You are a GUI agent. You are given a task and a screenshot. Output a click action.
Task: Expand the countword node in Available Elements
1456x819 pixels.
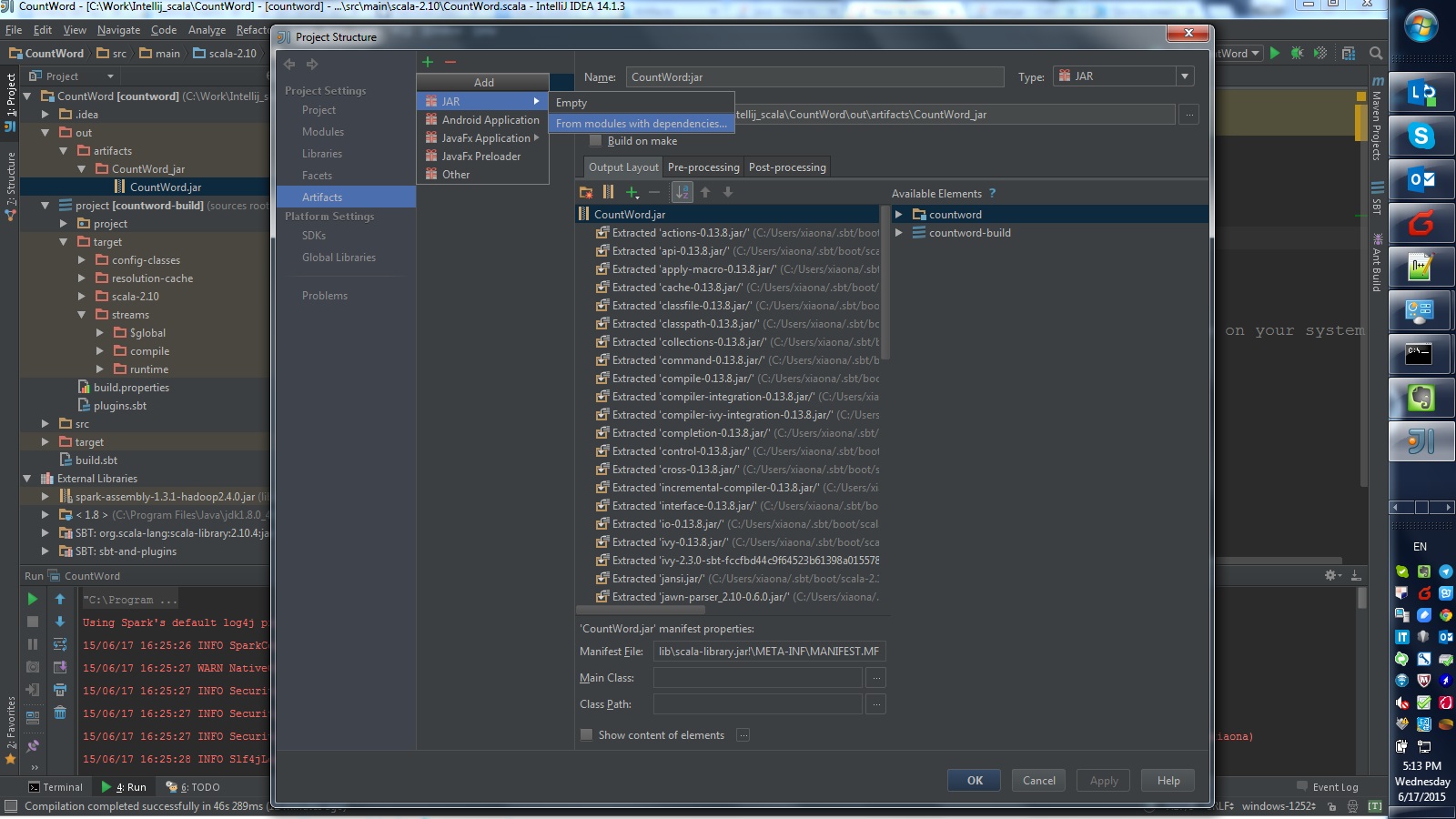click(x=899, y=215)
